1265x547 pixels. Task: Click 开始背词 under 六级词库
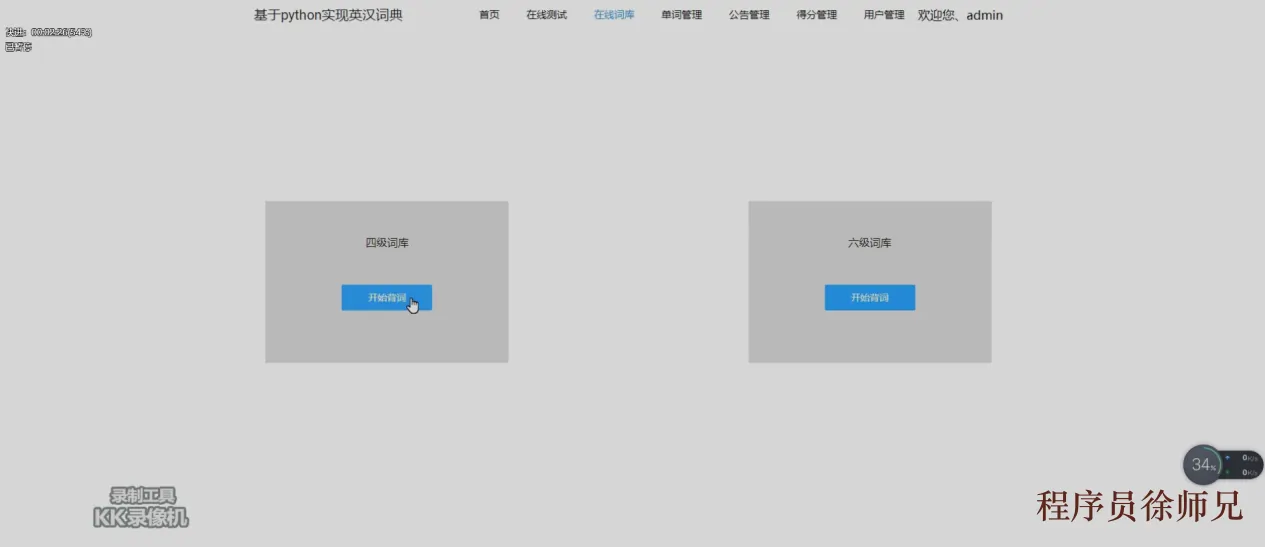tap(870, 298)
